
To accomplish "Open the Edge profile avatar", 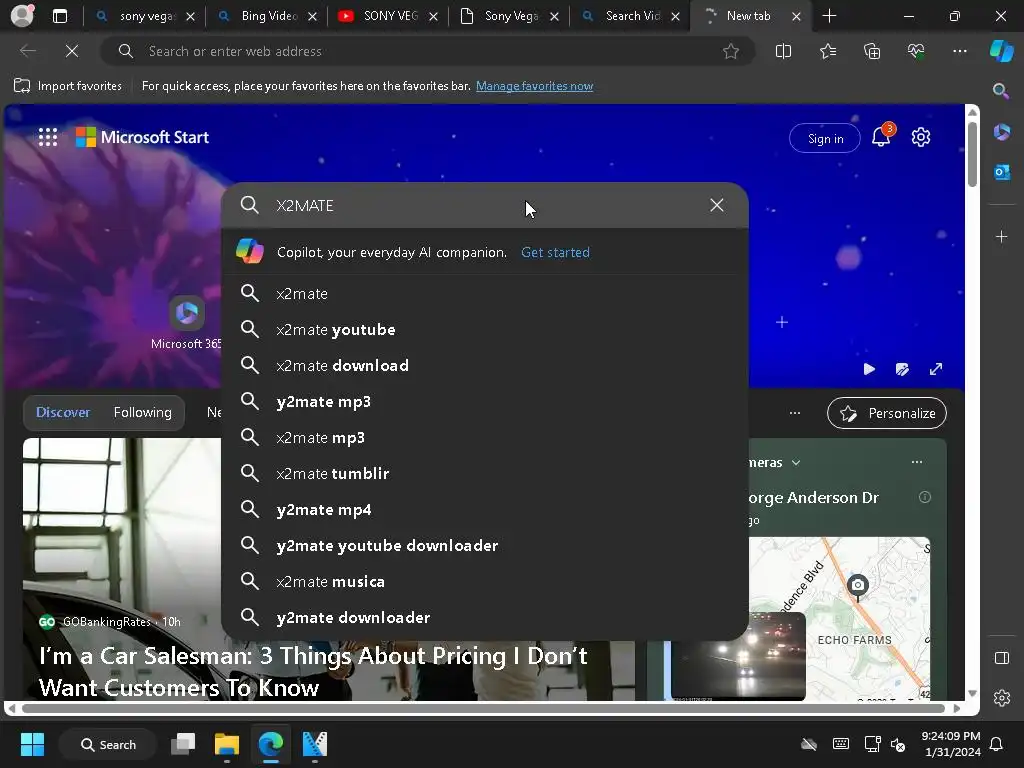I will 22,16.
